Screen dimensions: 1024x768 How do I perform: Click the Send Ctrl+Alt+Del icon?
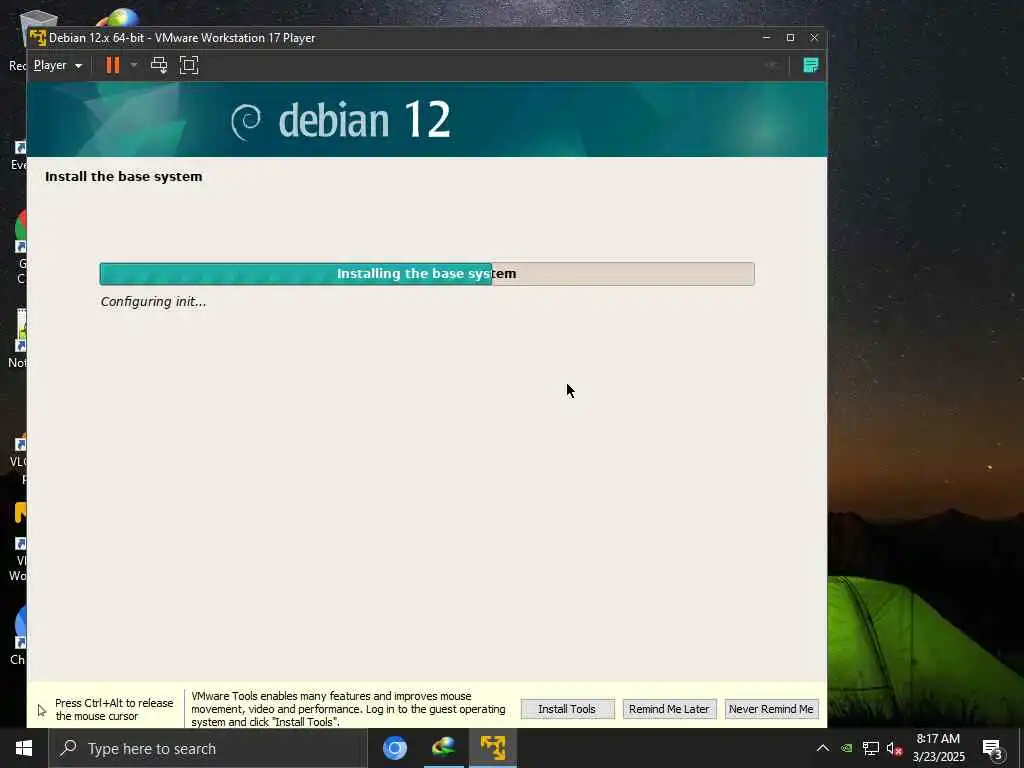click(159, 65)
